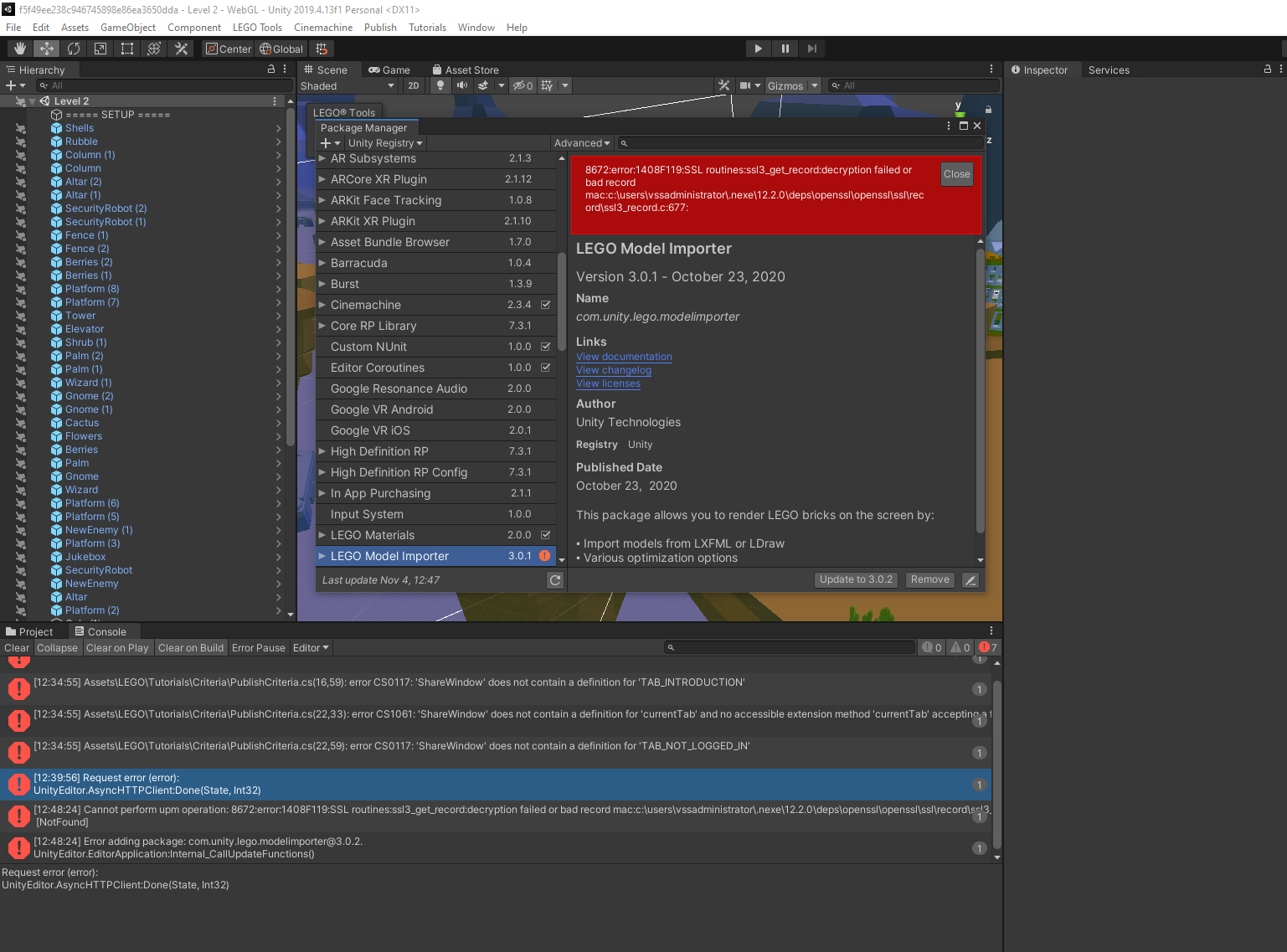Image resolution: width=1287 pixels, height=952 pixels.
Task: Open the Shaded draw mode dropdown
Action: click(349, 85)
